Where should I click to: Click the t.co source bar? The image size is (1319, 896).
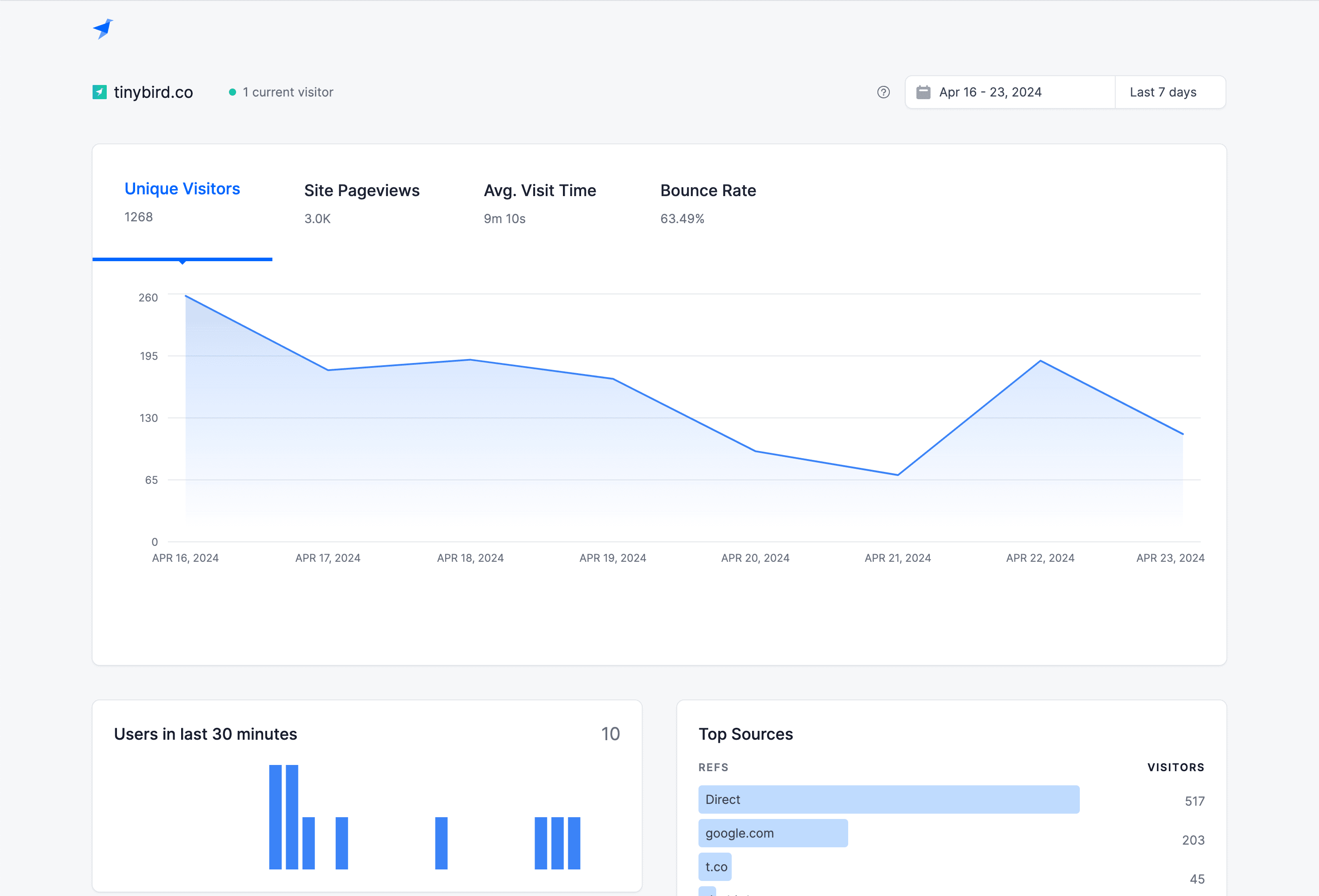(714, 866)
